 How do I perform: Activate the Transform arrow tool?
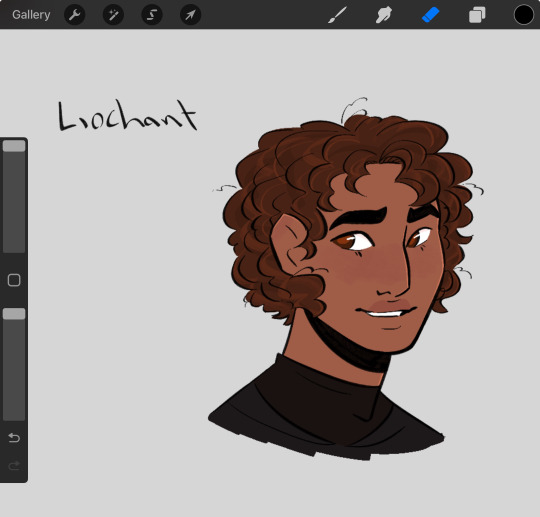point(190,15)
